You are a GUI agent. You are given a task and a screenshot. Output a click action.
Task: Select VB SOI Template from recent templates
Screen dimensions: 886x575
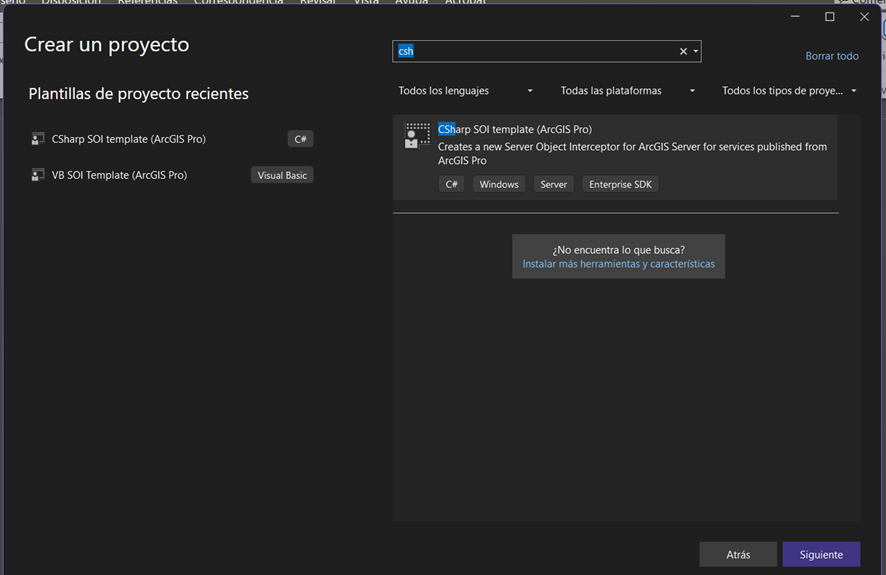[x=119, y=175]
